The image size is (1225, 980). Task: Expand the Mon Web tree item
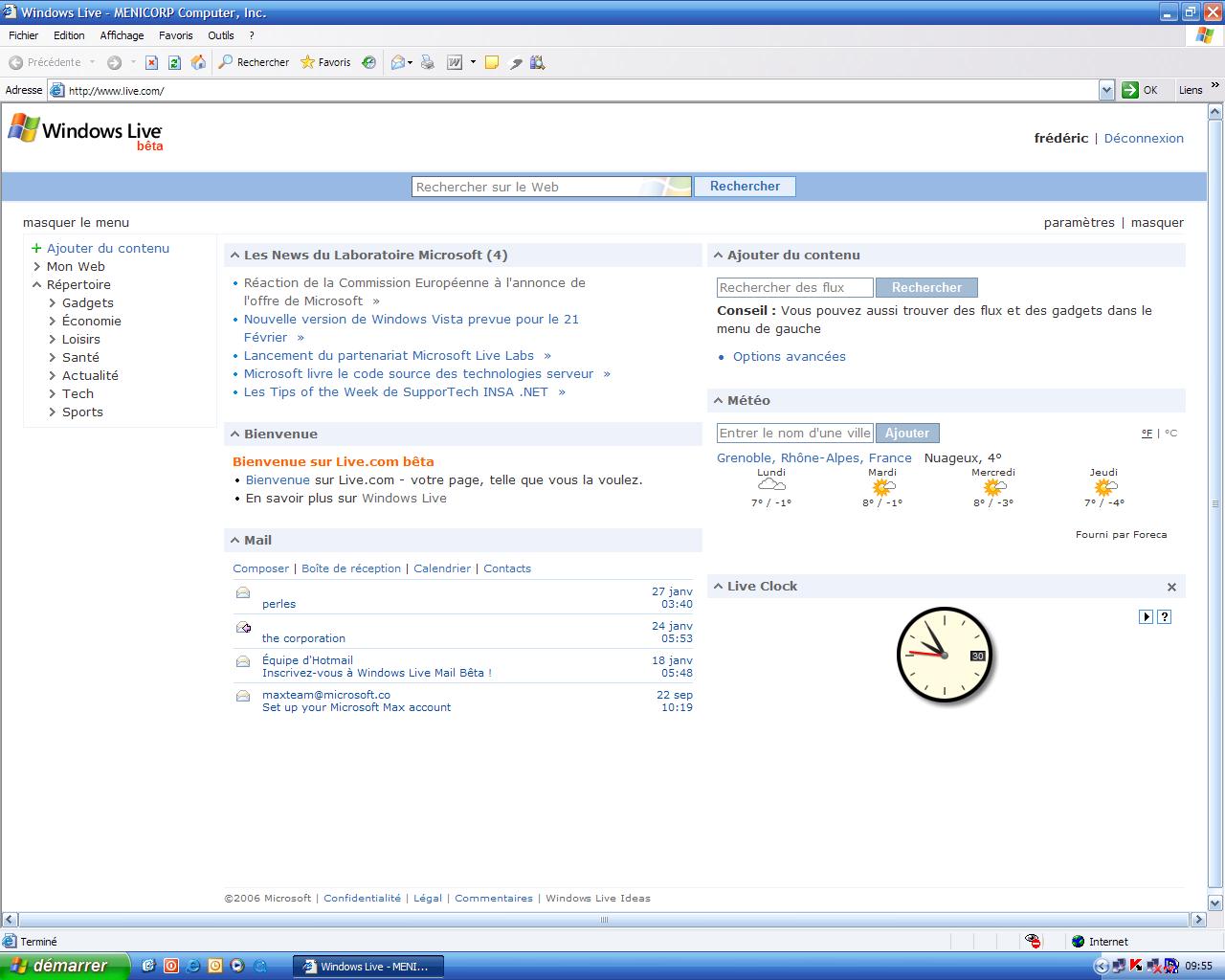tap(36, 267)
